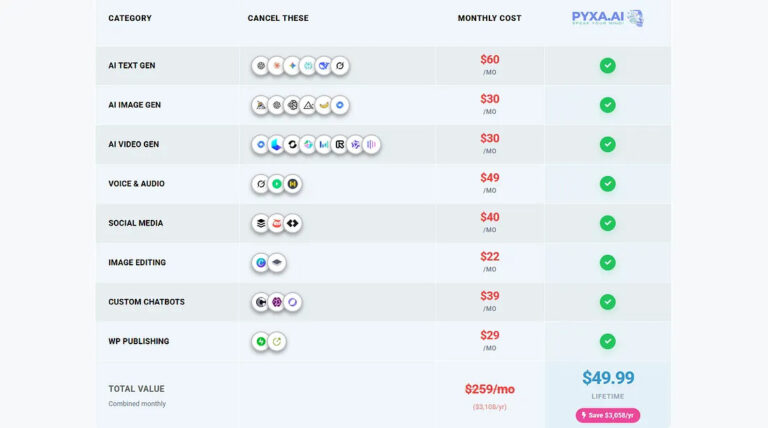This screenshot has height=428, width=768.
Task: Click the blue ring icon in AI Image Gen
Action: click(x=339, y=105)
